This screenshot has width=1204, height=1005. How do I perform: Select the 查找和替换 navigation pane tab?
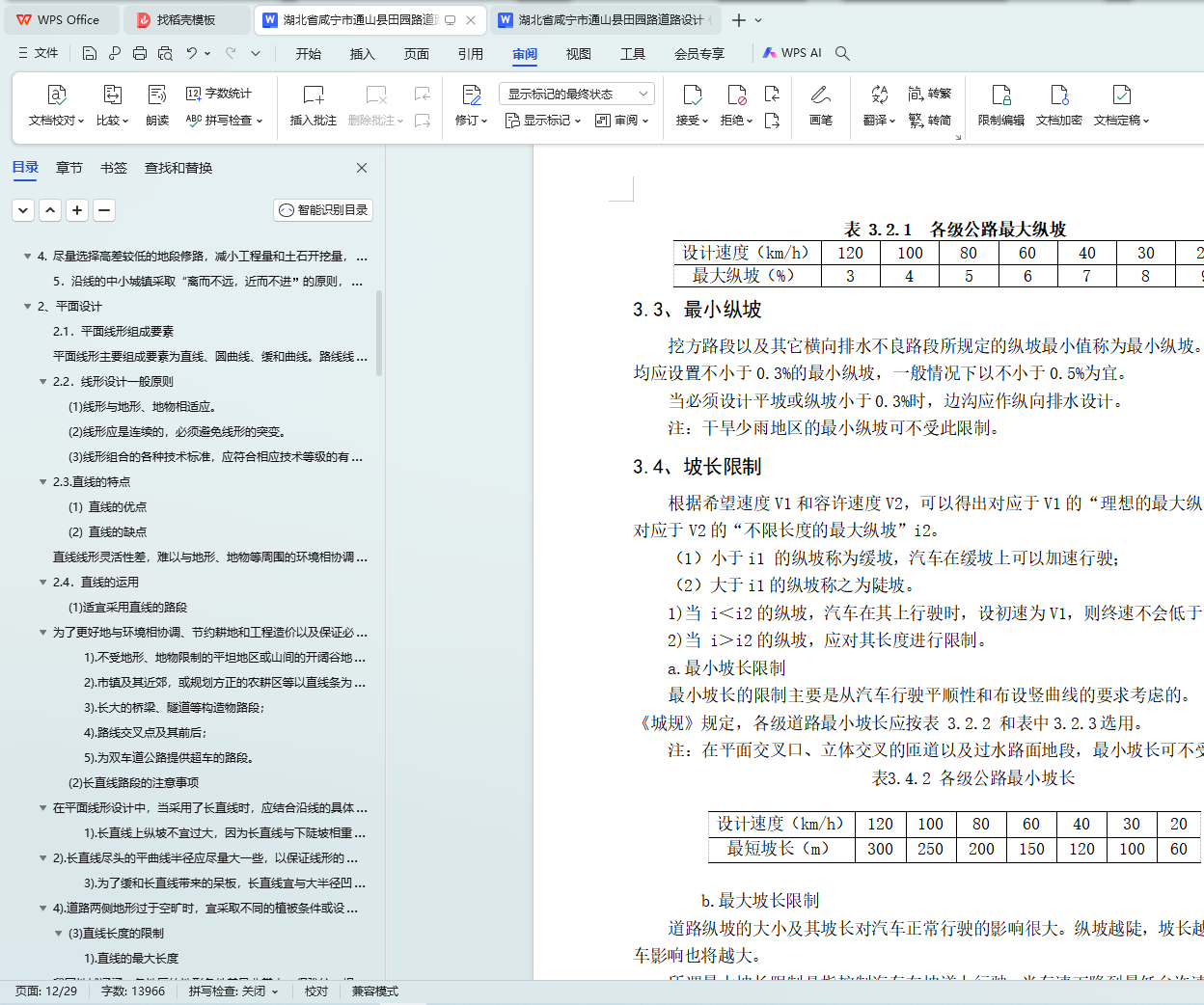click(178, 168)
